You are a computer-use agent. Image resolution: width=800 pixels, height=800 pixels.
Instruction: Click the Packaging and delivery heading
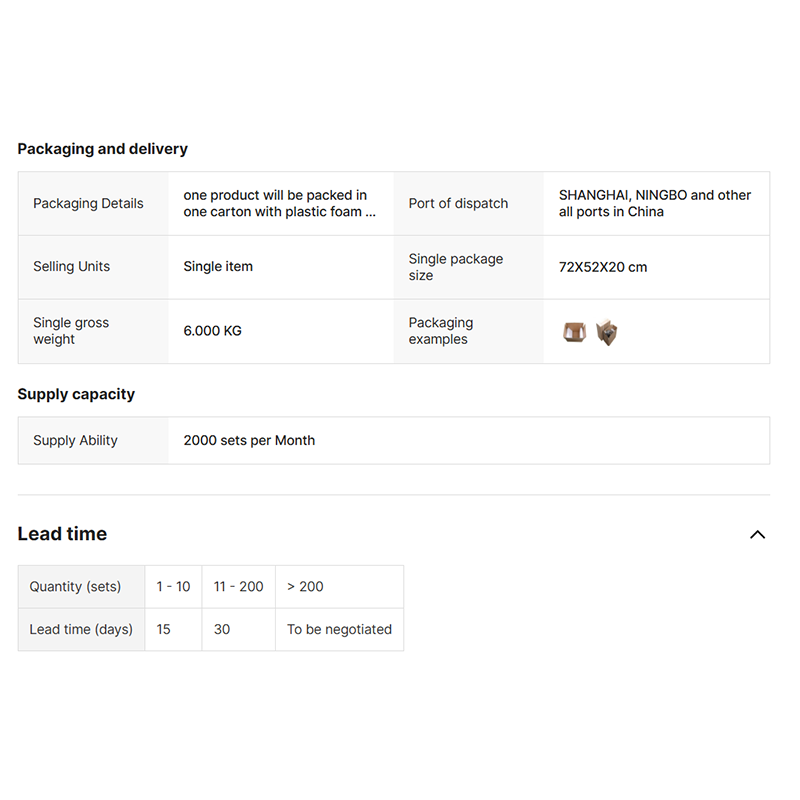pyautogui.click(x=102, y=149)
